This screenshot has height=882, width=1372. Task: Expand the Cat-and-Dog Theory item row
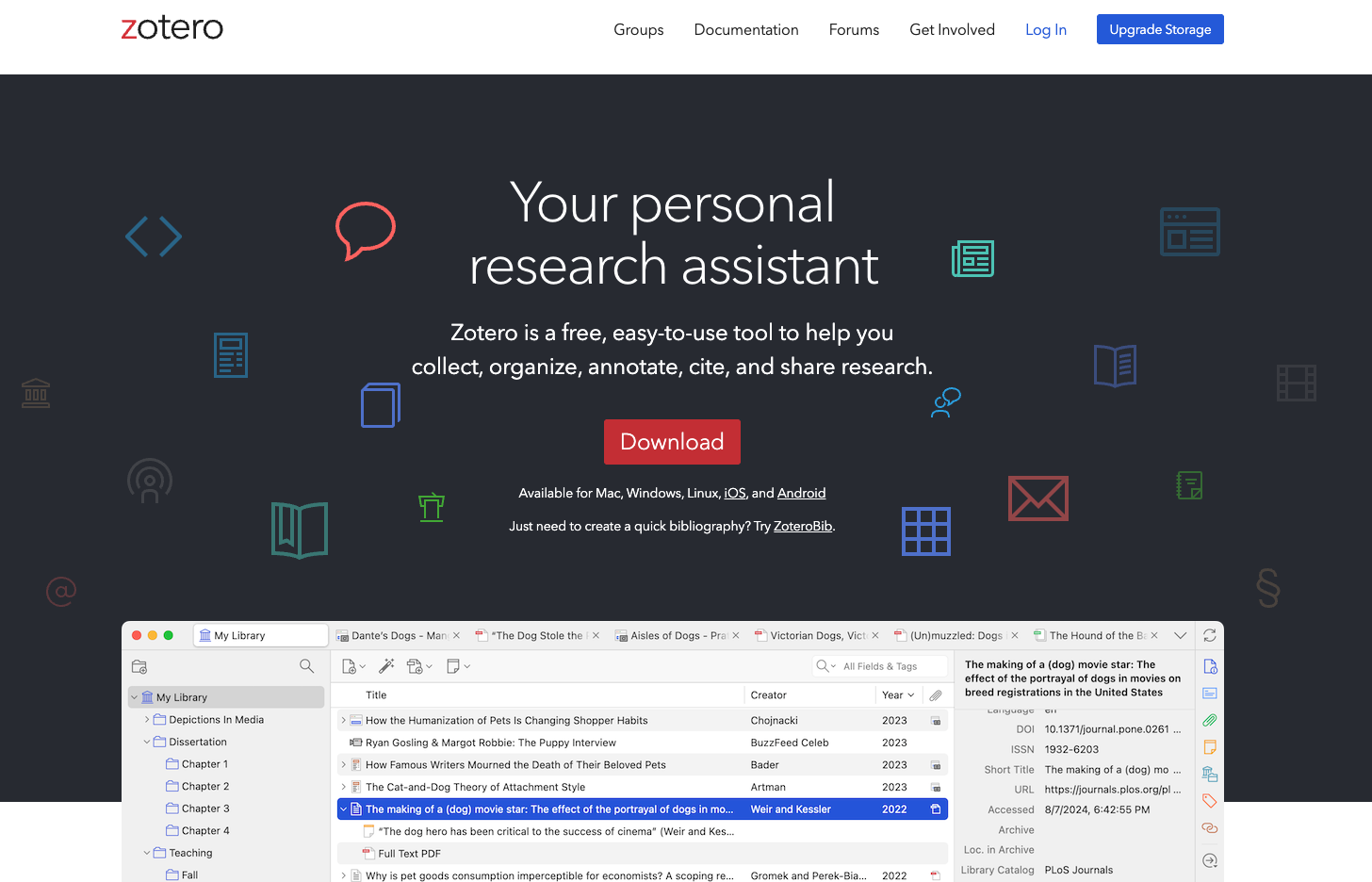click(x=343, y=787)
